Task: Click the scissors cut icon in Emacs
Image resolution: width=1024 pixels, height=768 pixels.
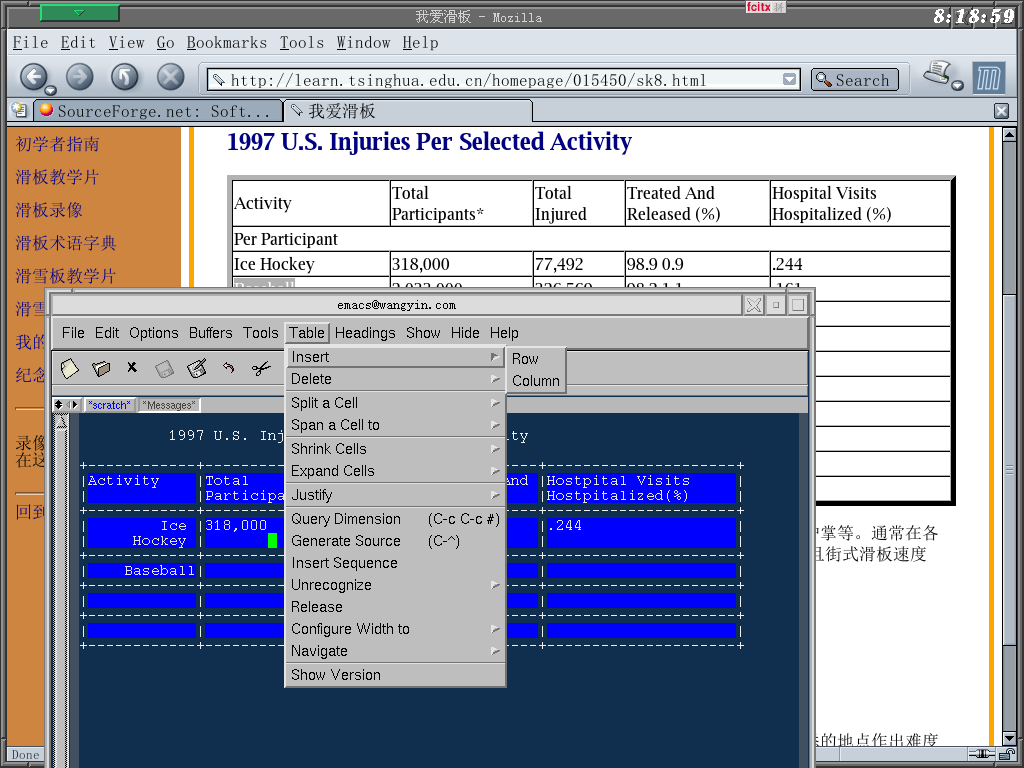Action: (261, 369)
